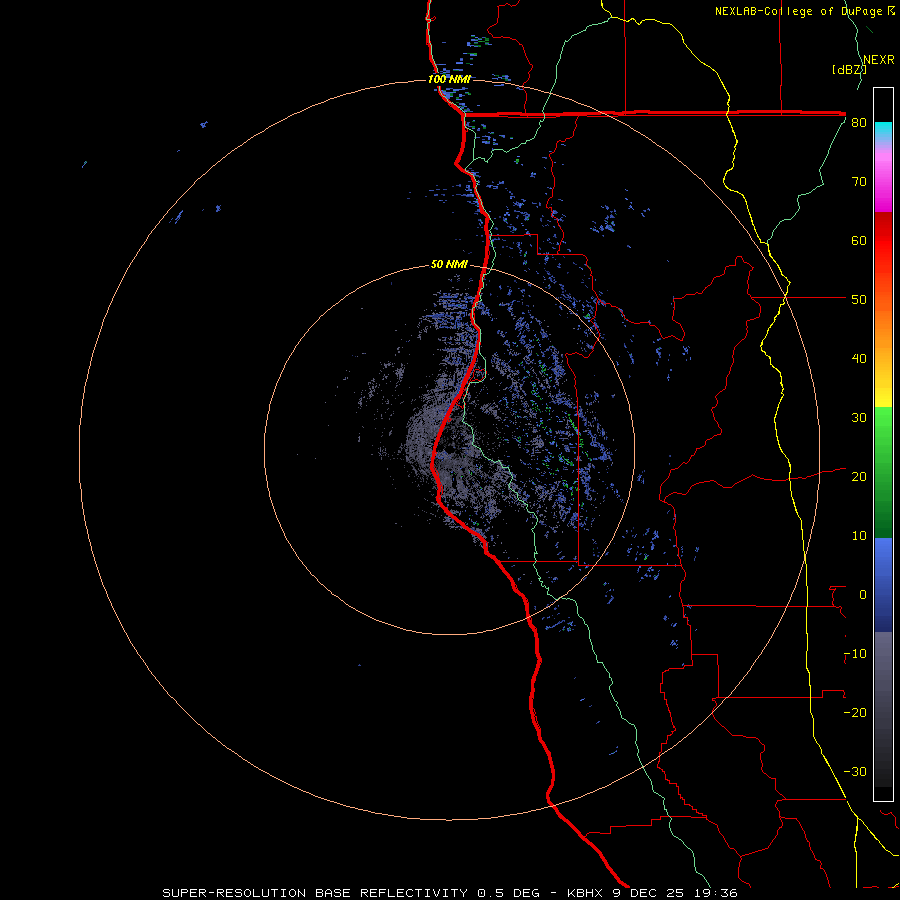Viewport: 900px width, 900px height.
Task: Pick the cyan top of the reflectivity color bar
Action: (x=883, y=131)
